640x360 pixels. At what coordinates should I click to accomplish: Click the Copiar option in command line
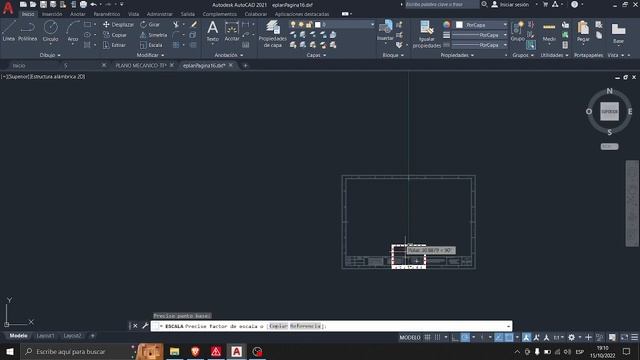(278, 326)
